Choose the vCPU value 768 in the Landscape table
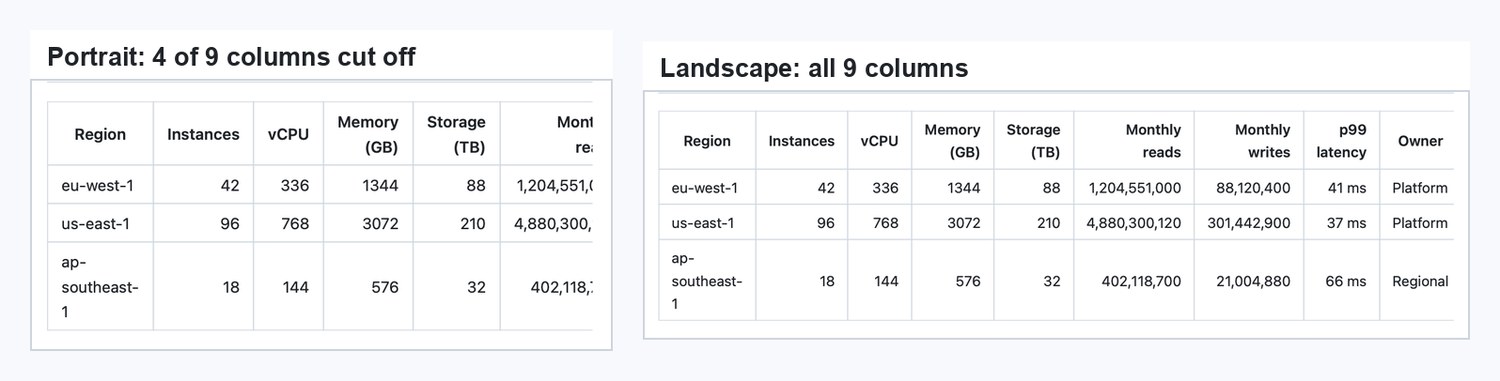This screenshot has width=1500, height=381. point(879,223)
